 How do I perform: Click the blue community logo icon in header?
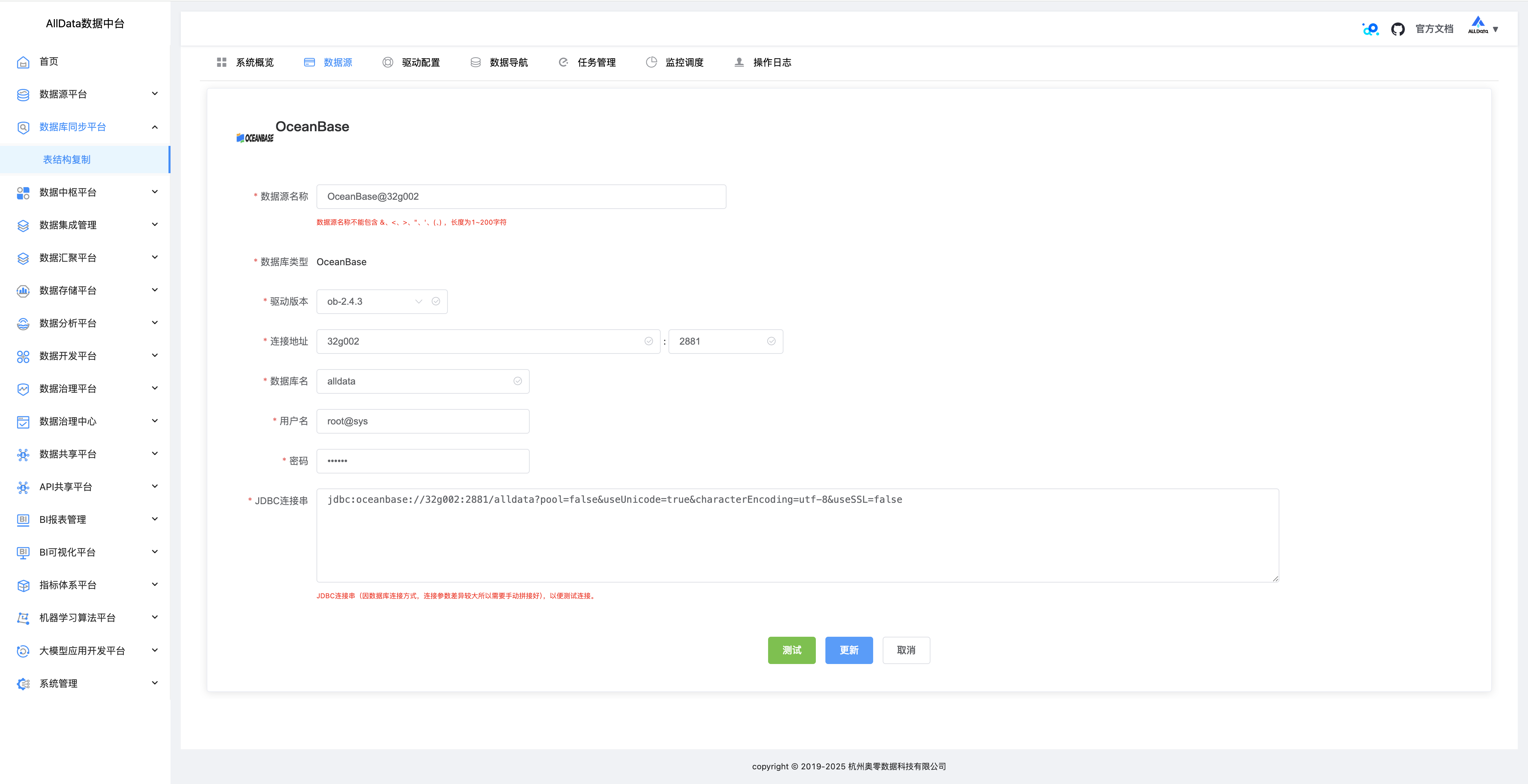click(x=1370, y=29)
